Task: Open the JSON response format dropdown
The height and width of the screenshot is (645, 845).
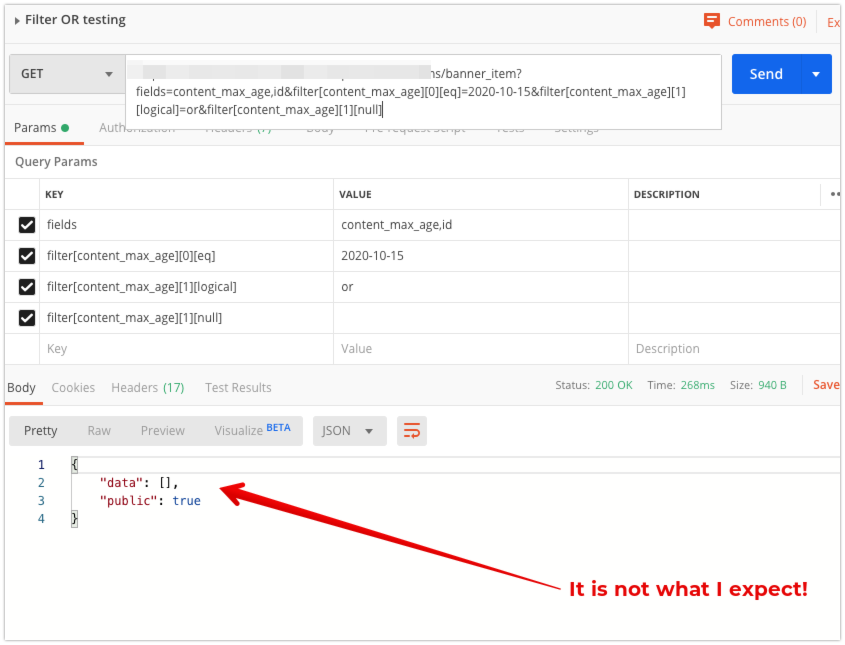Action: pyautogui.click(x=349, y=430)
